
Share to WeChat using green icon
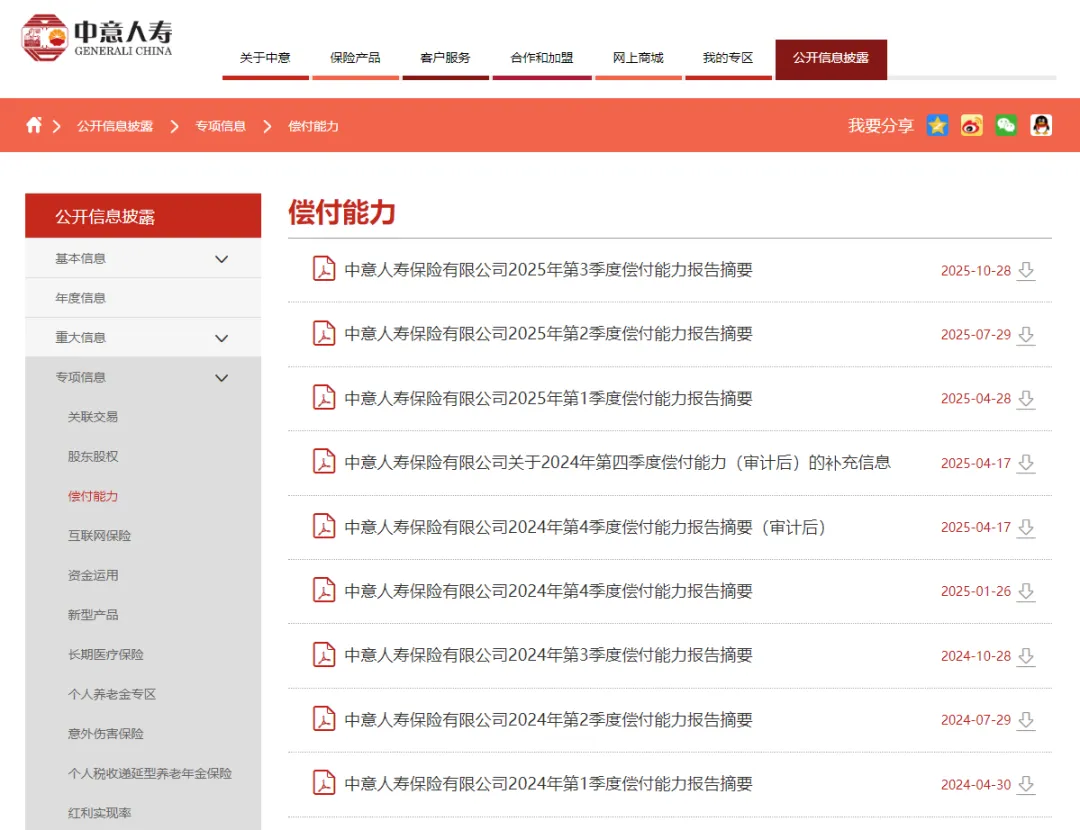coord(1006,125)
